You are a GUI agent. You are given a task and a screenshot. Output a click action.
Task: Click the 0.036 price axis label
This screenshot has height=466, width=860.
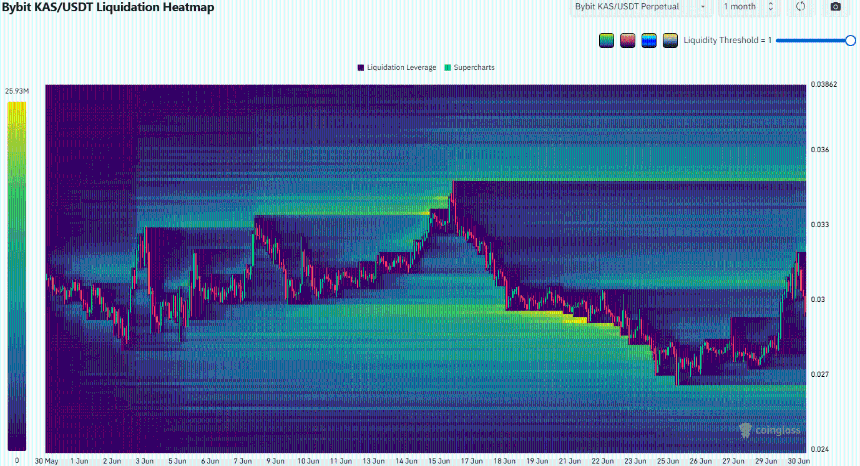pyautogui.click(x=820, y=150)
